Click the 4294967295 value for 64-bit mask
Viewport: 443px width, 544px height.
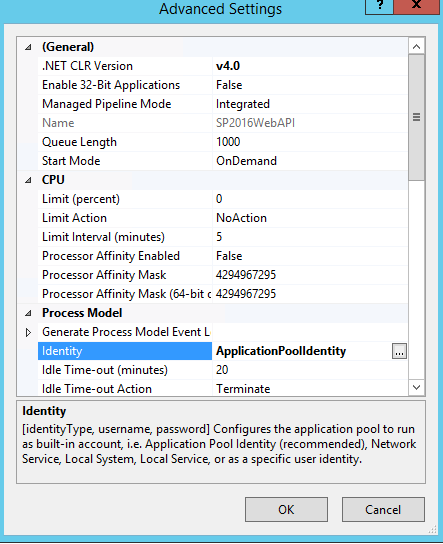246,294
